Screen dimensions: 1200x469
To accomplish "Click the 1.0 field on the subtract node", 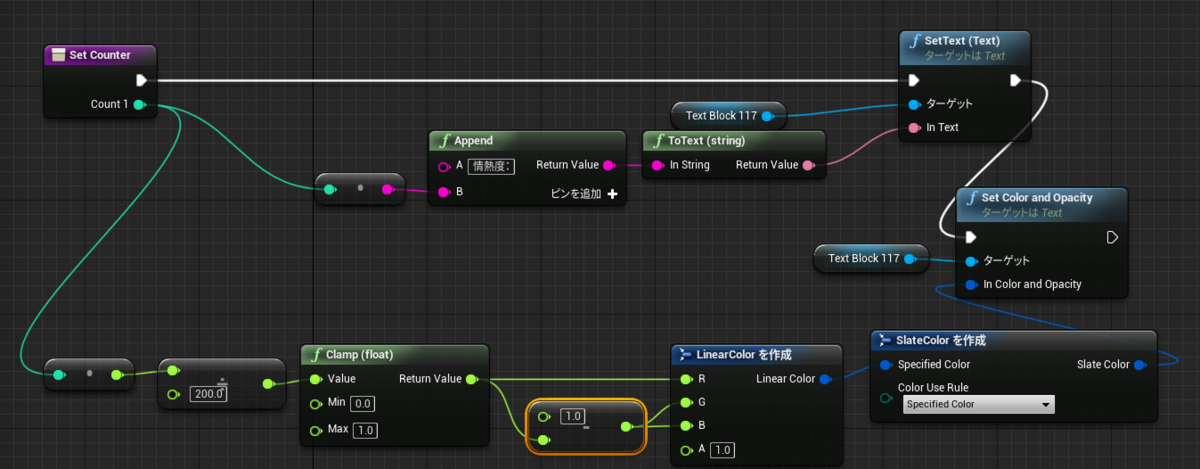I will pos(574,415).
